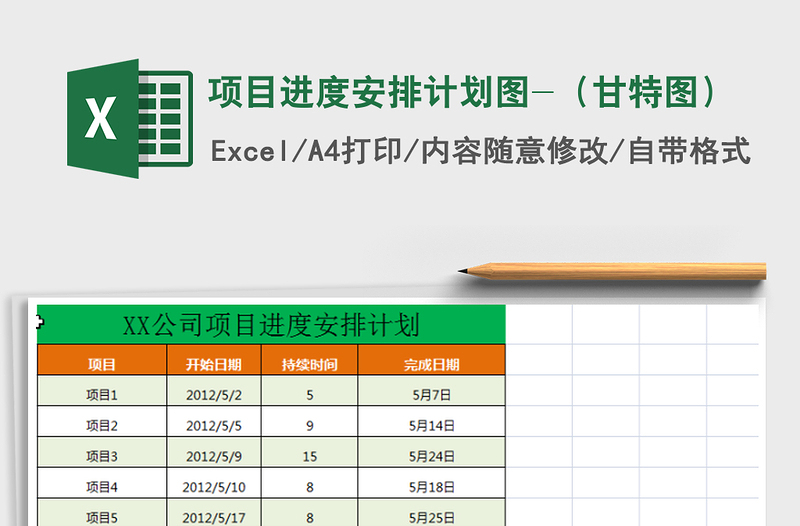
Task: Select the green XX公司项目进度安排计划 title cell
Action: 271,325
